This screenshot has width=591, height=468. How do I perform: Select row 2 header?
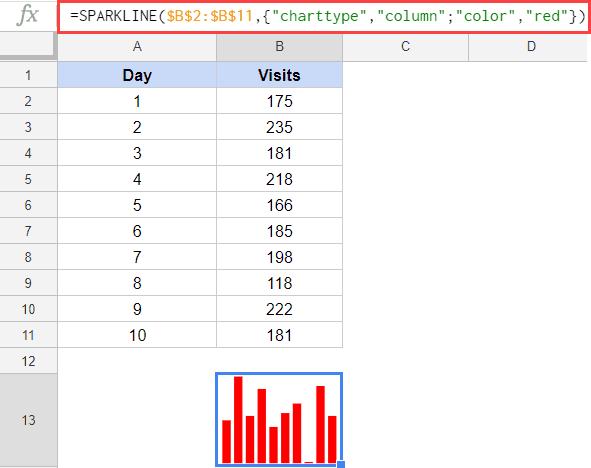pyautogui.click(x=28, y=101)
